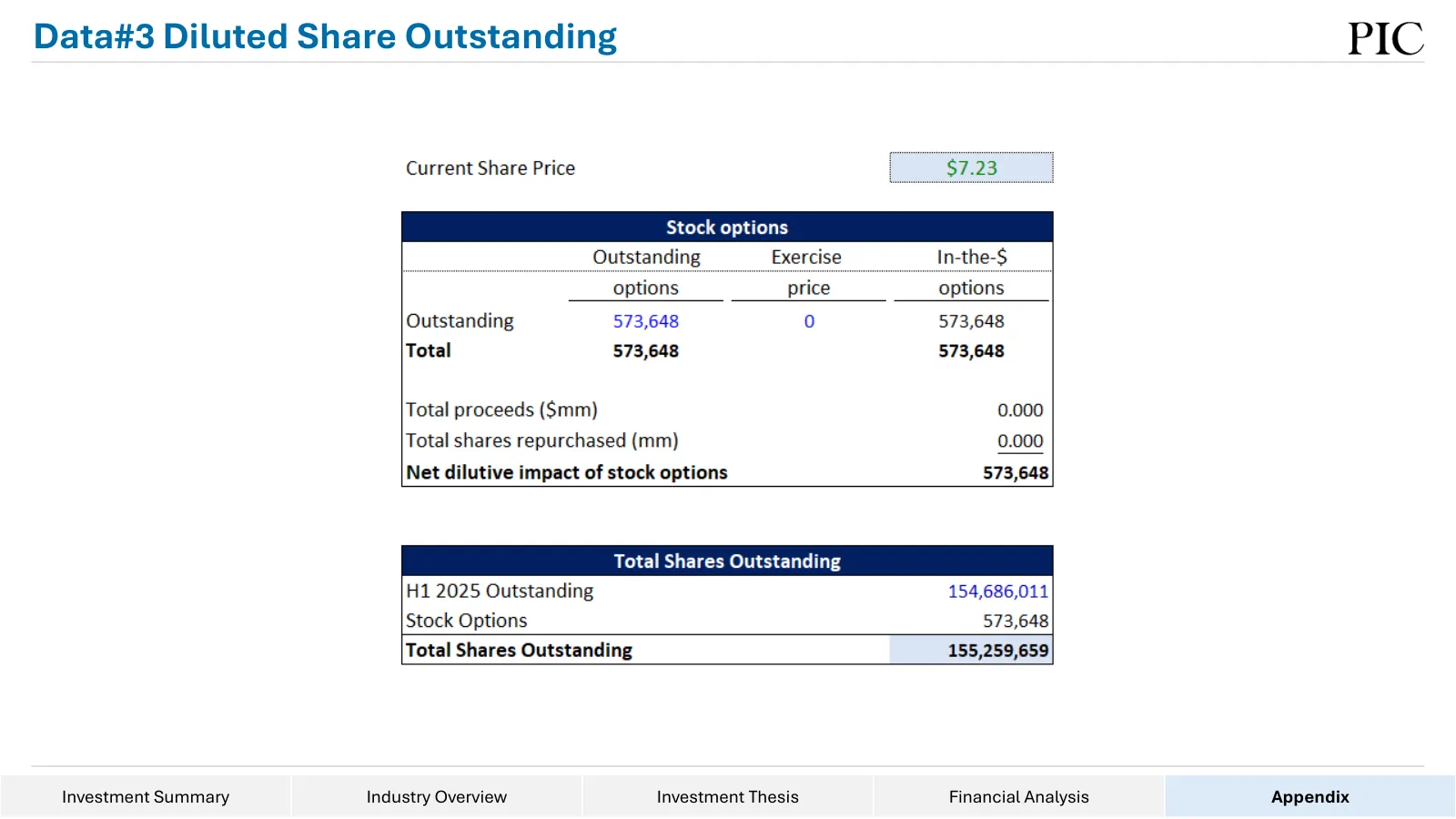Image resolution: width=1456 pixels, height=819 pixels.
Task: Click the Exercise column heading
Action: pyautogui.click(x=806, y=257)
